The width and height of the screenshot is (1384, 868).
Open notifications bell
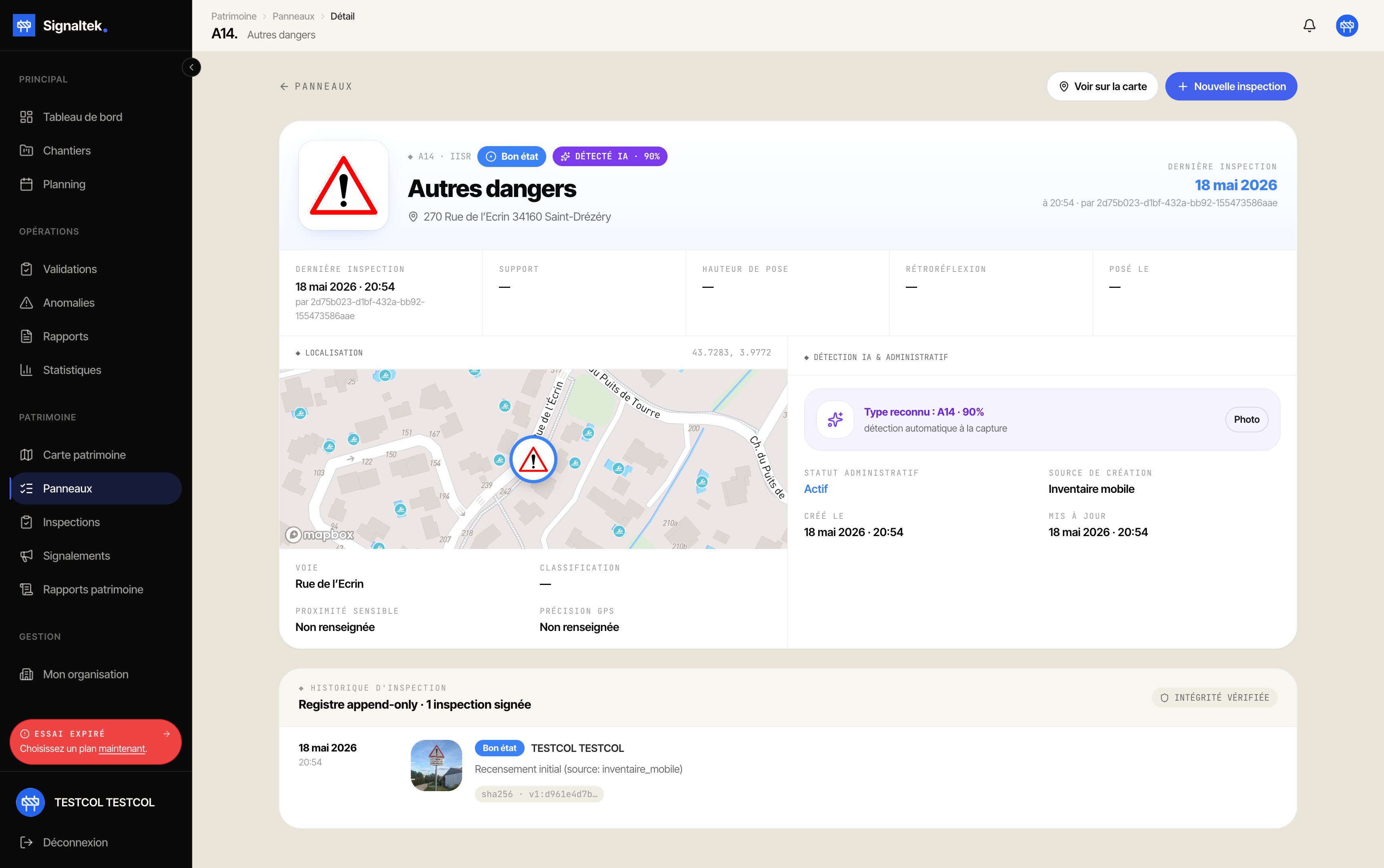pyautogui.click(x=1309, y=25)
